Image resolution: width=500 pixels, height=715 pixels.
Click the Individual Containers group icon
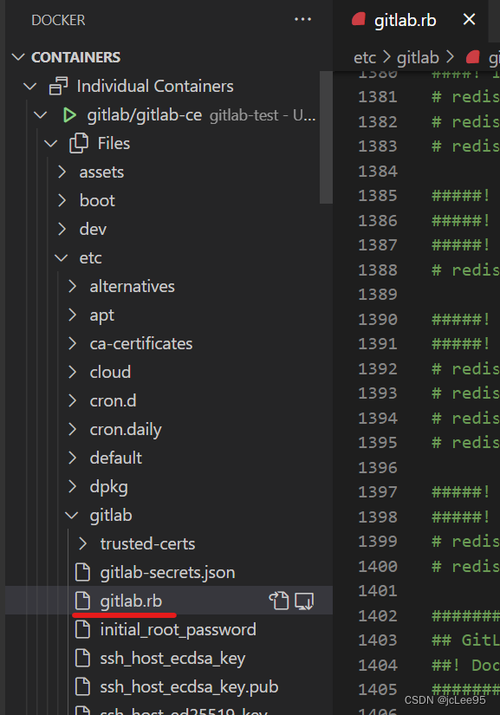click(x=58, y=86)
